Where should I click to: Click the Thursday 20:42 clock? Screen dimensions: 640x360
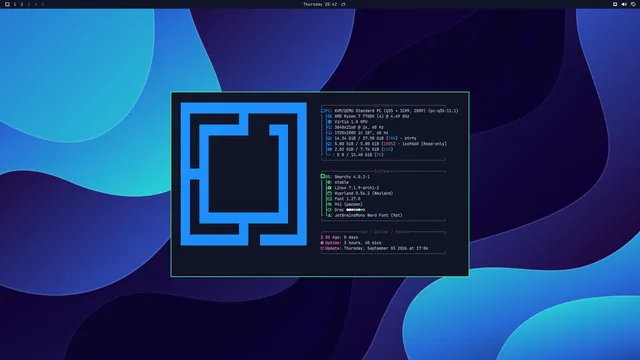tap(320, 4)
